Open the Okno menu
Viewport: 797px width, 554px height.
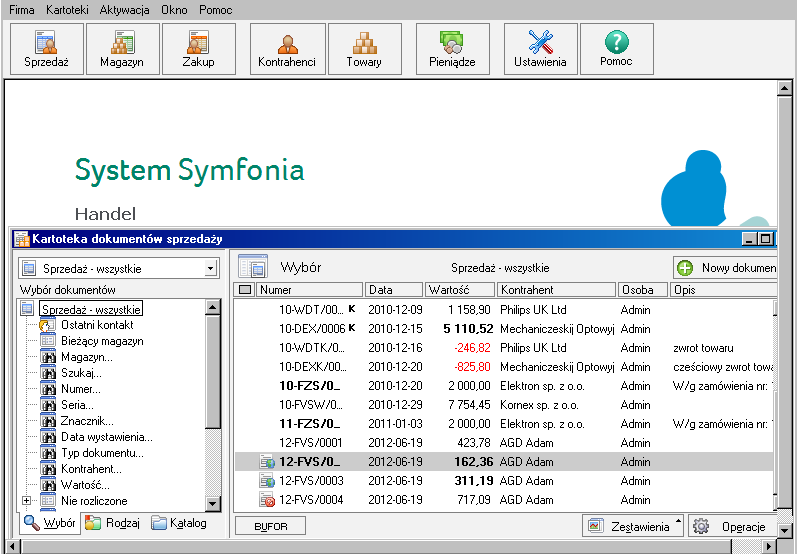coord(174,10)
